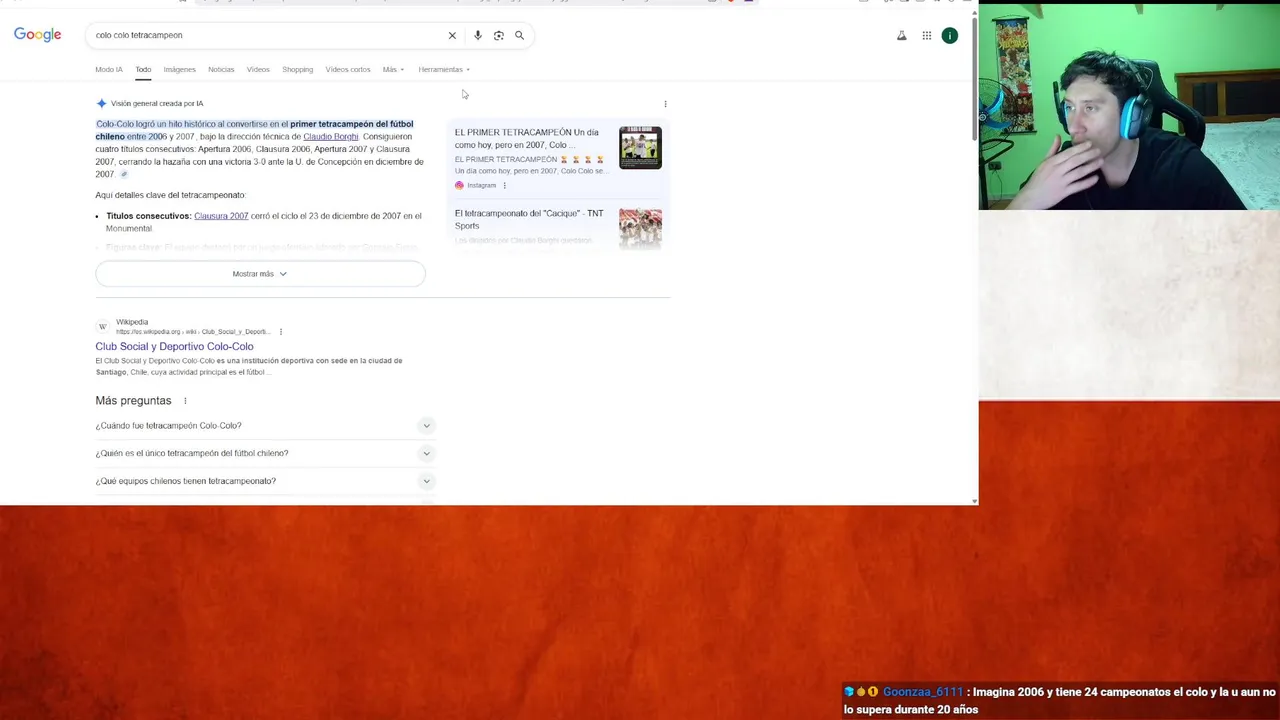
Task: Open Club Social y Deportivo Colo-Colo result
Action: [x=174, y=347]
